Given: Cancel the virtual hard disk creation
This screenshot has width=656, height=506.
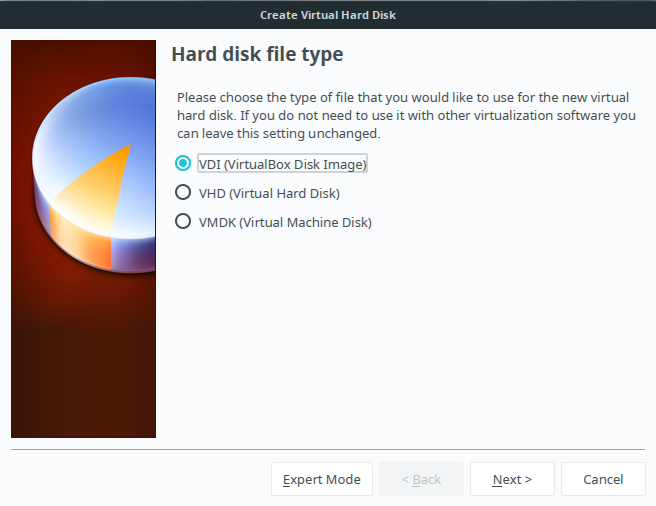Looking at the screenshot, I should click(x=603, y=479).
